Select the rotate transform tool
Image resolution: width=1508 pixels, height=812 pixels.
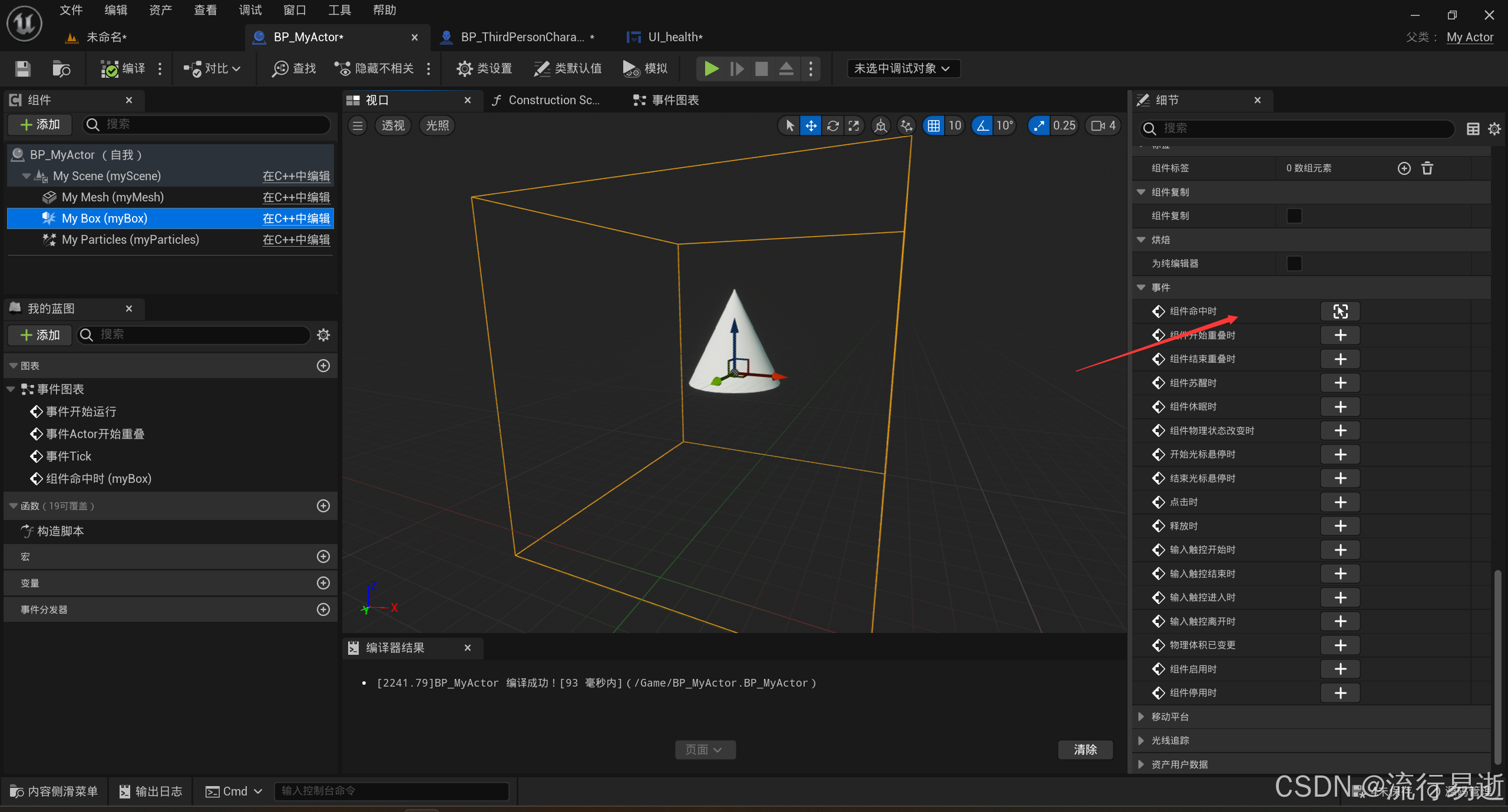(x=832, y=125)
